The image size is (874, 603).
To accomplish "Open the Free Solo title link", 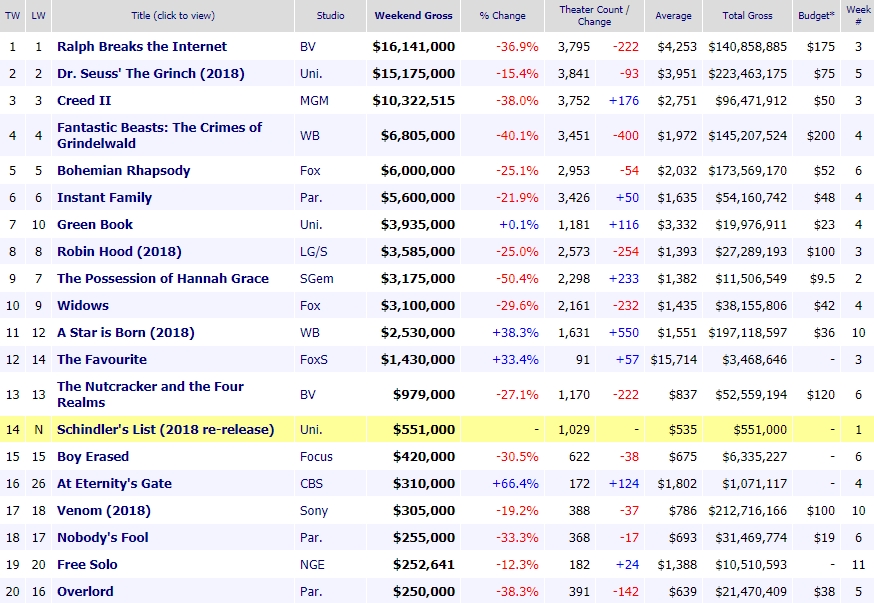I will tap(87, 565).
